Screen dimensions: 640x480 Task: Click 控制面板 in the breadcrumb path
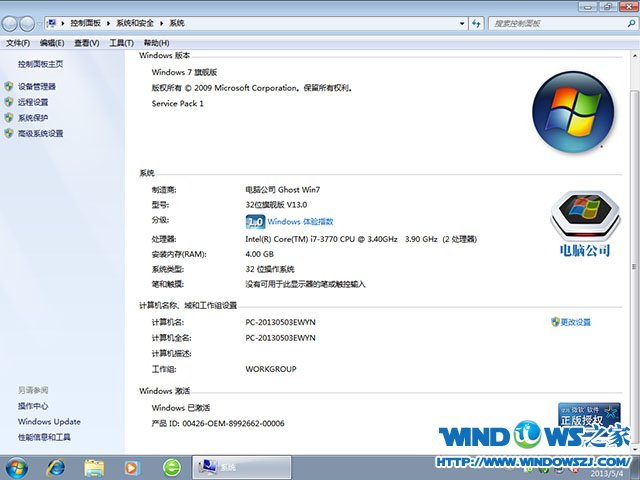coord(85,23)
